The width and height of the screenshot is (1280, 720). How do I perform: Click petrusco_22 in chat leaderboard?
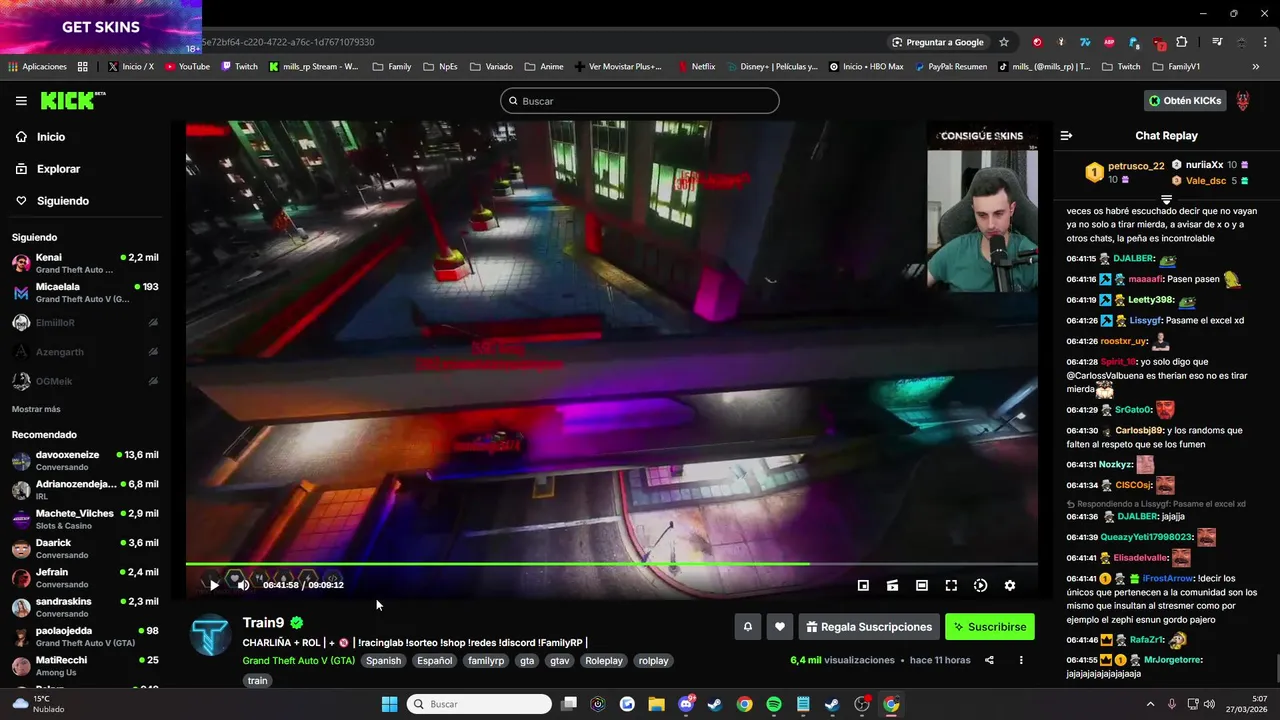click(x=1136, y=166)
